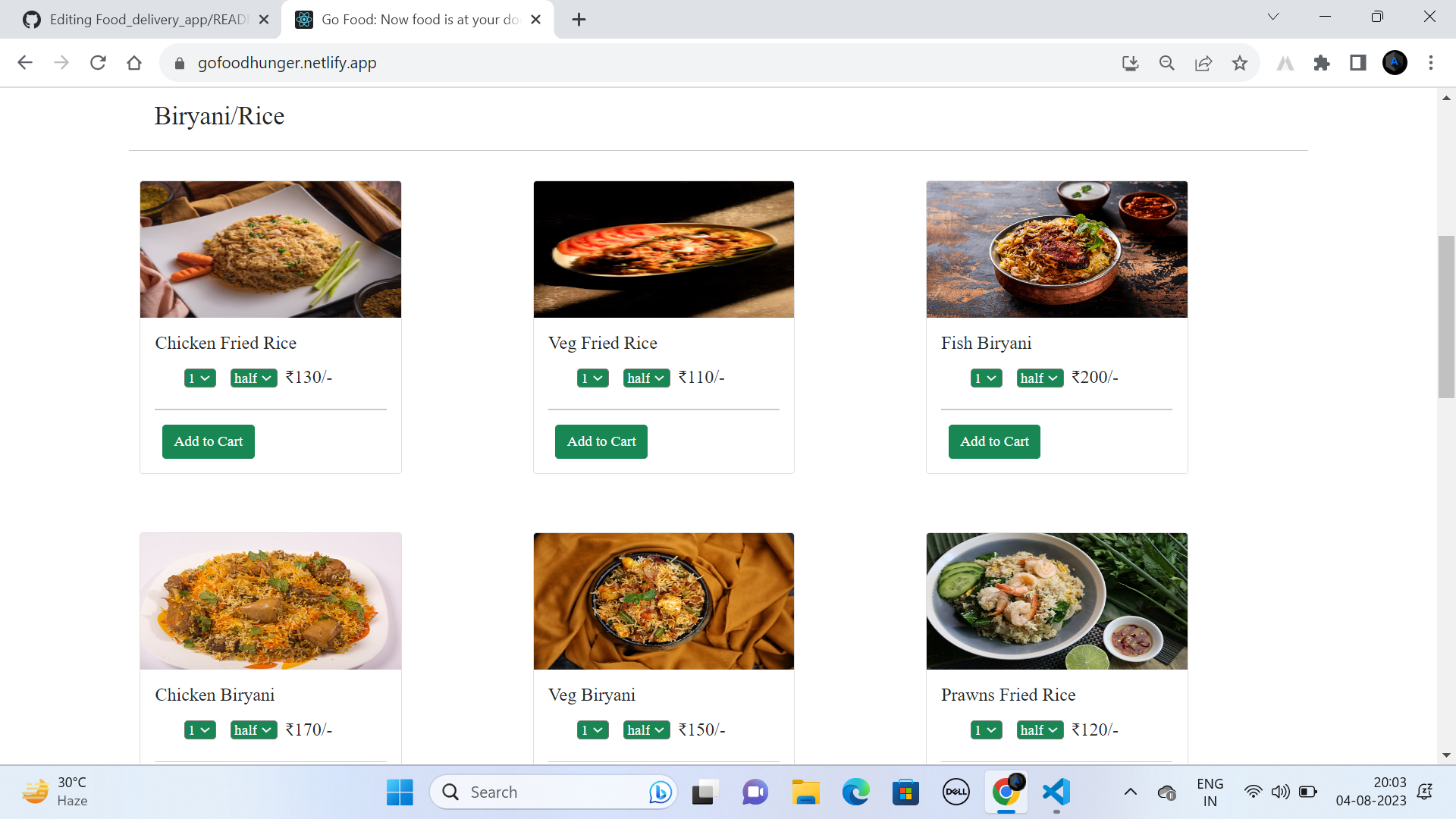This screenshot has height=819, width=1456.
Task: Open the browser zoom search icon
Action: [x=1166, y=63]
